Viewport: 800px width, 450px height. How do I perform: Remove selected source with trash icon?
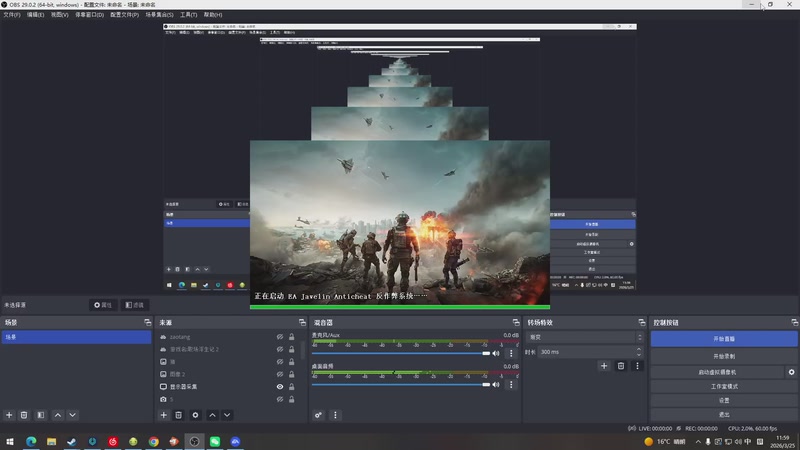point(178,415)
